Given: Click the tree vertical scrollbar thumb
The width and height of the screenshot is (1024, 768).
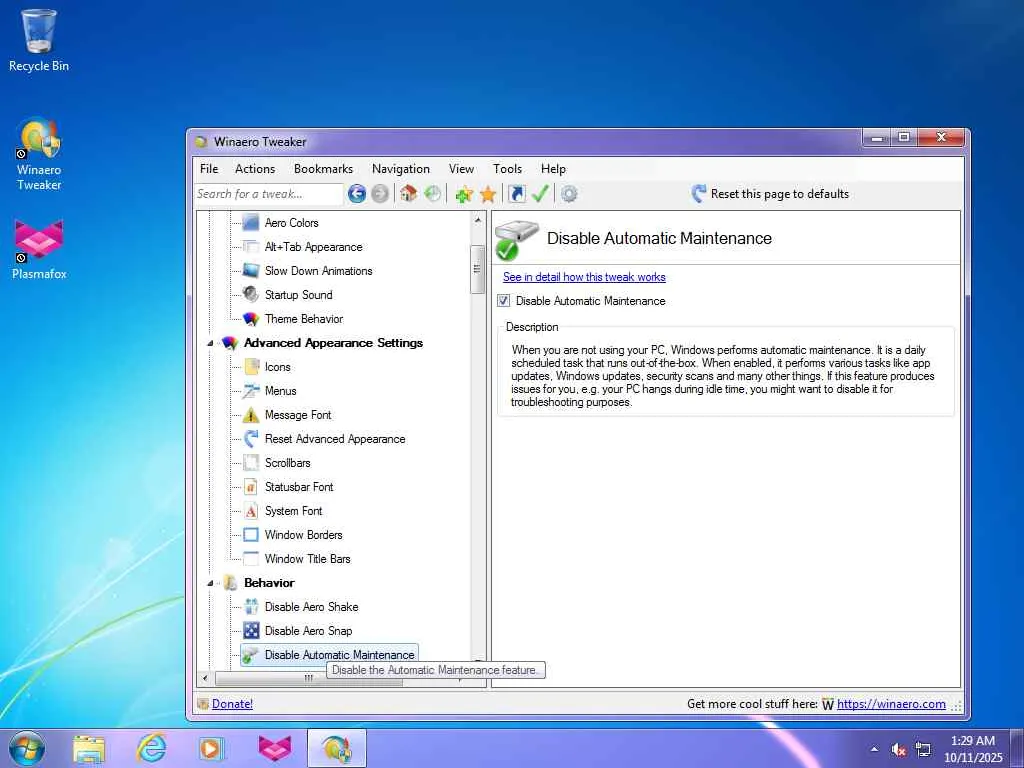Looking at the screenshot, I should (477, 269).
